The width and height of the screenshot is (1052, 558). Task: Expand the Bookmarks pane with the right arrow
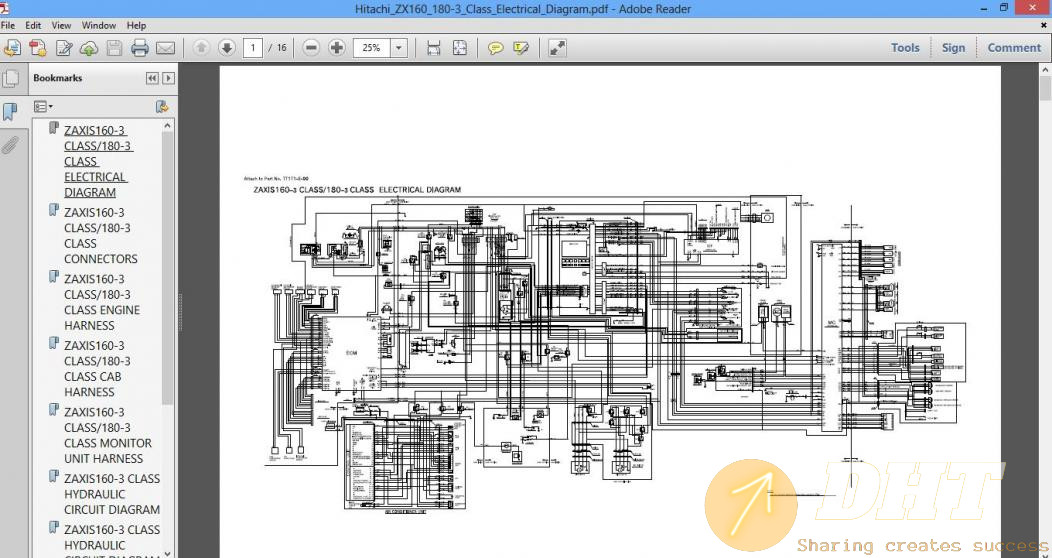pos(168,78)
